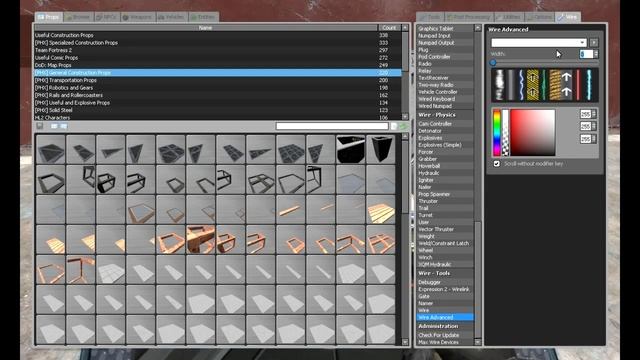The image size is (640, 360).
Task: Select [PHX] Solid Steel category
Action: [218, 110]
